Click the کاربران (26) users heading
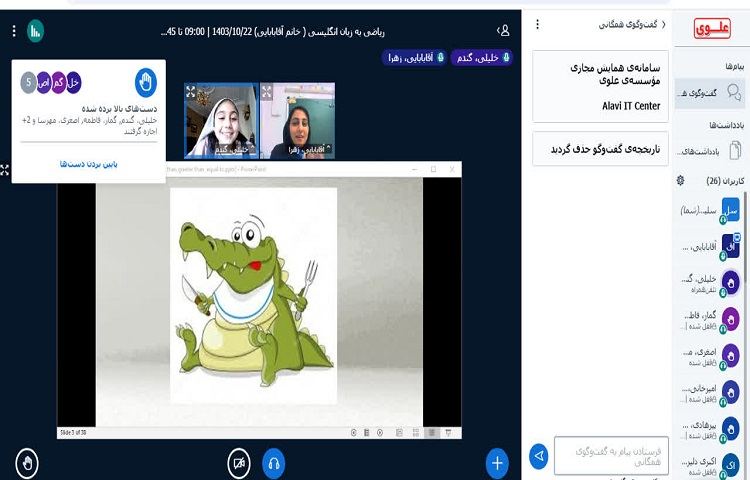The width and height of the screenshot is (750, 480). [x=725, y=181]
